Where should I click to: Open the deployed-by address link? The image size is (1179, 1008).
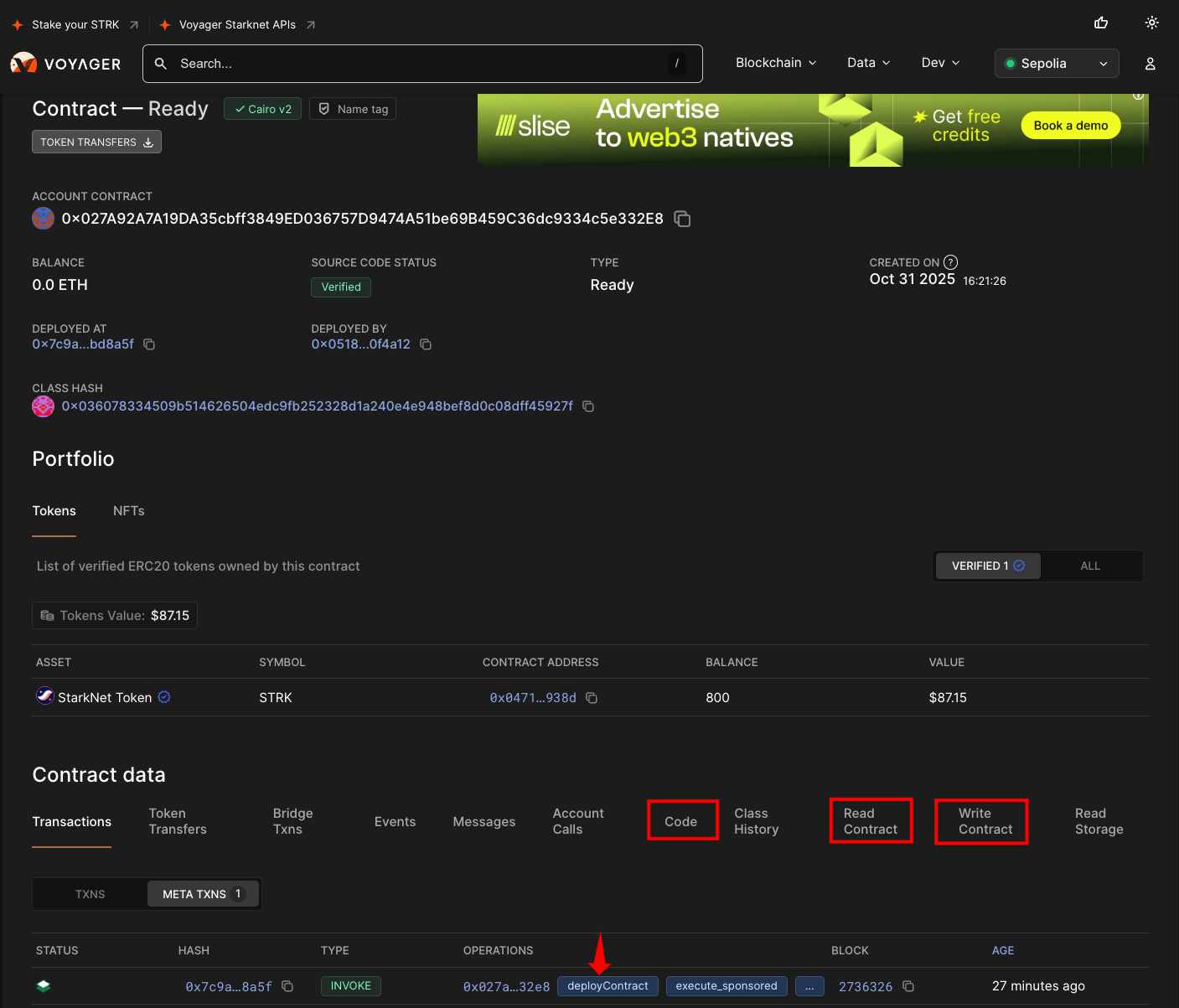point(360,344)
